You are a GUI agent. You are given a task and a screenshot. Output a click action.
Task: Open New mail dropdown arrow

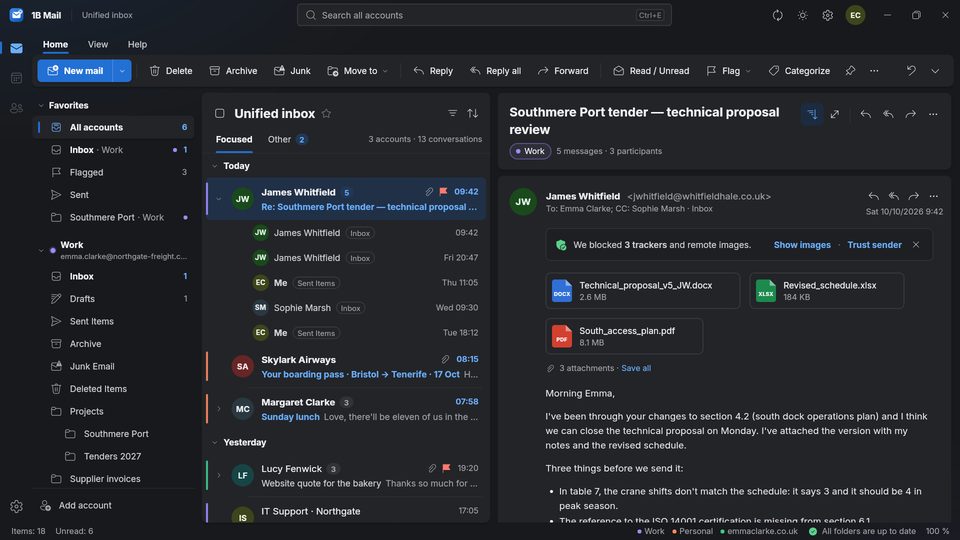coord(122,71)
